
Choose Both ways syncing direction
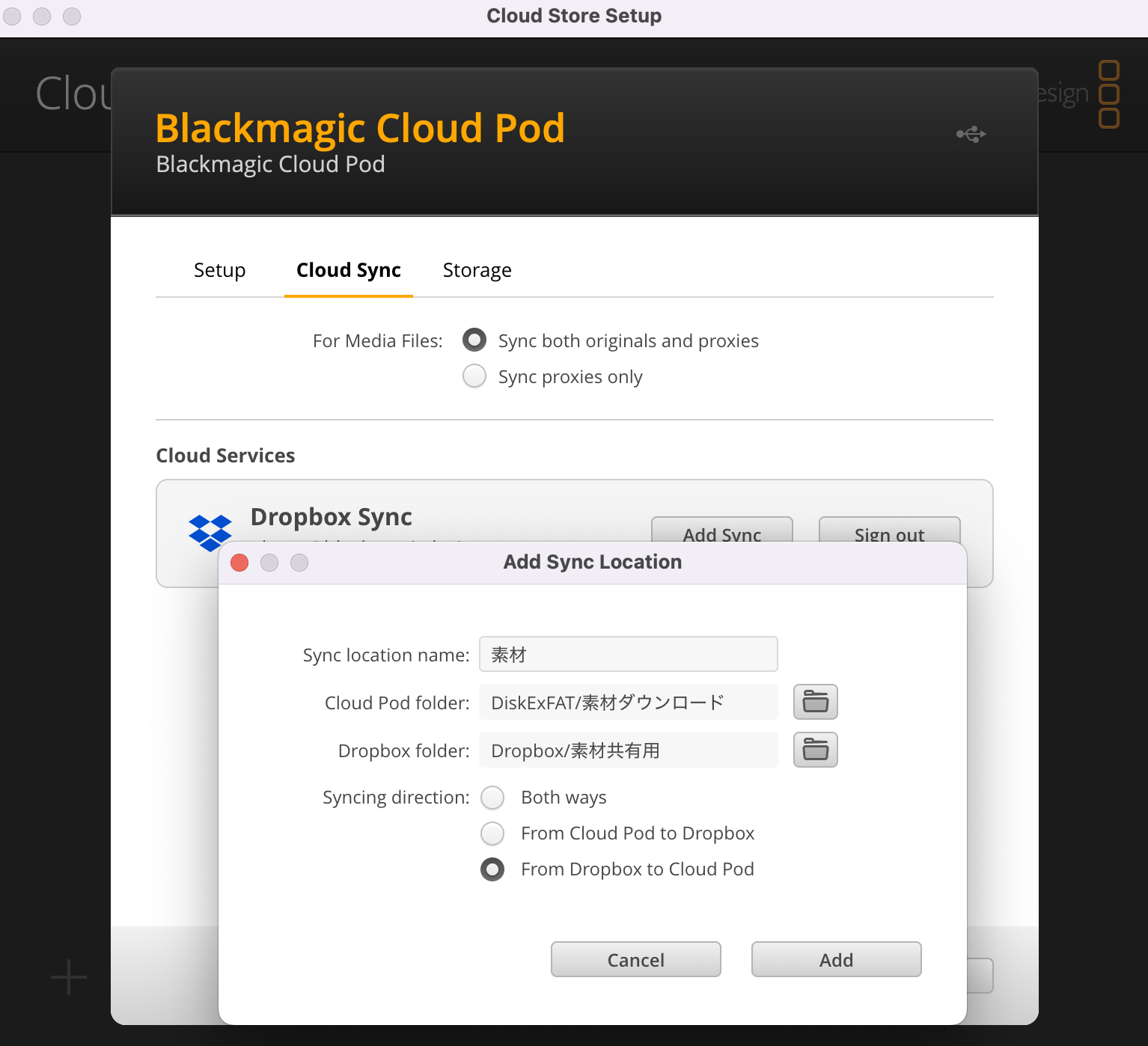[492, 798]
